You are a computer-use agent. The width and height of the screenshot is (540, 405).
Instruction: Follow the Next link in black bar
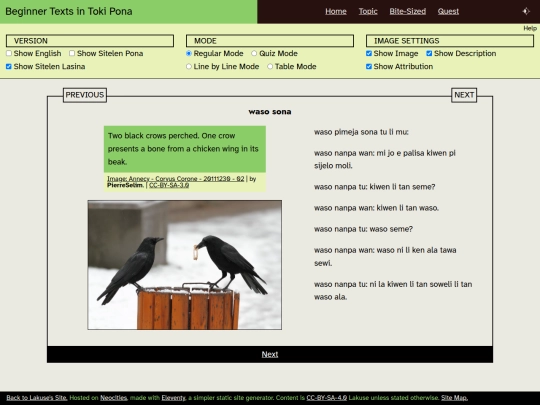pyautogui.click(x=270, y=354)
